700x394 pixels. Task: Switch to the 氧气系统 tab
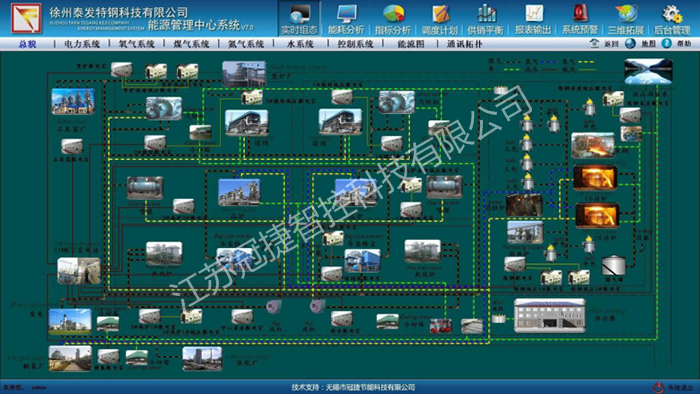click(x=137, y=44)
